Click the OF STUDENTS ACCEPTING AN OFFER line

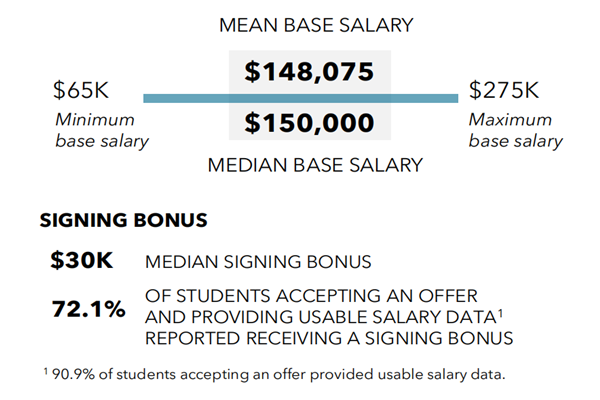coord(310,297)
